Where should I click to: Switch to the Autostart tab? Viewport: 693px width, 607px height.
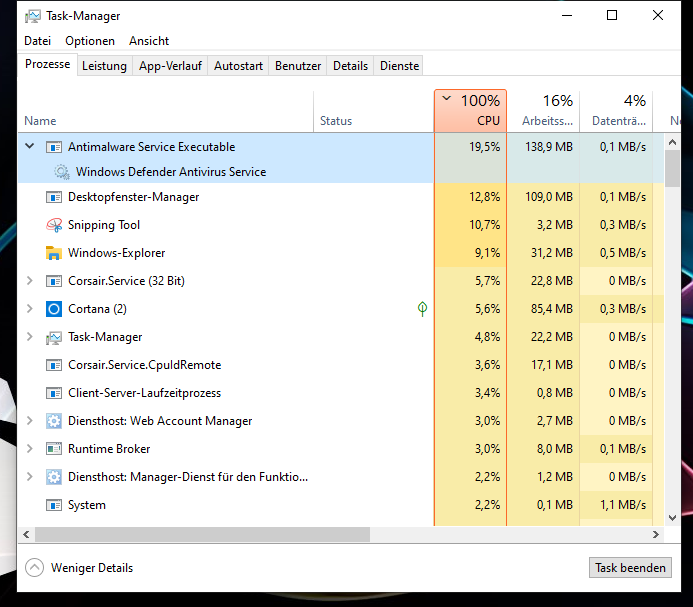click(238, 66)
